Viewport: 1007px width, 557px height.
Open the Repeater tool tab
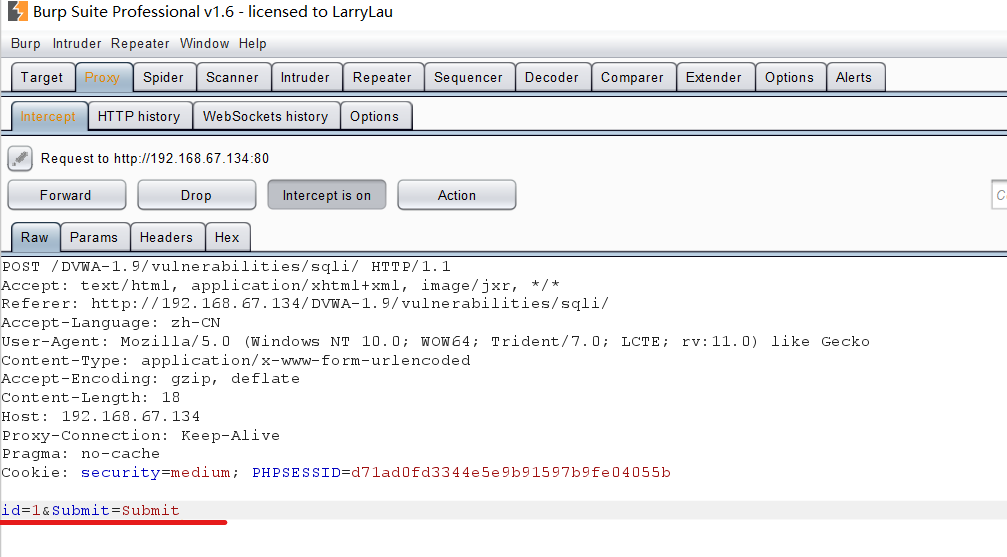(x=382, y=77)
